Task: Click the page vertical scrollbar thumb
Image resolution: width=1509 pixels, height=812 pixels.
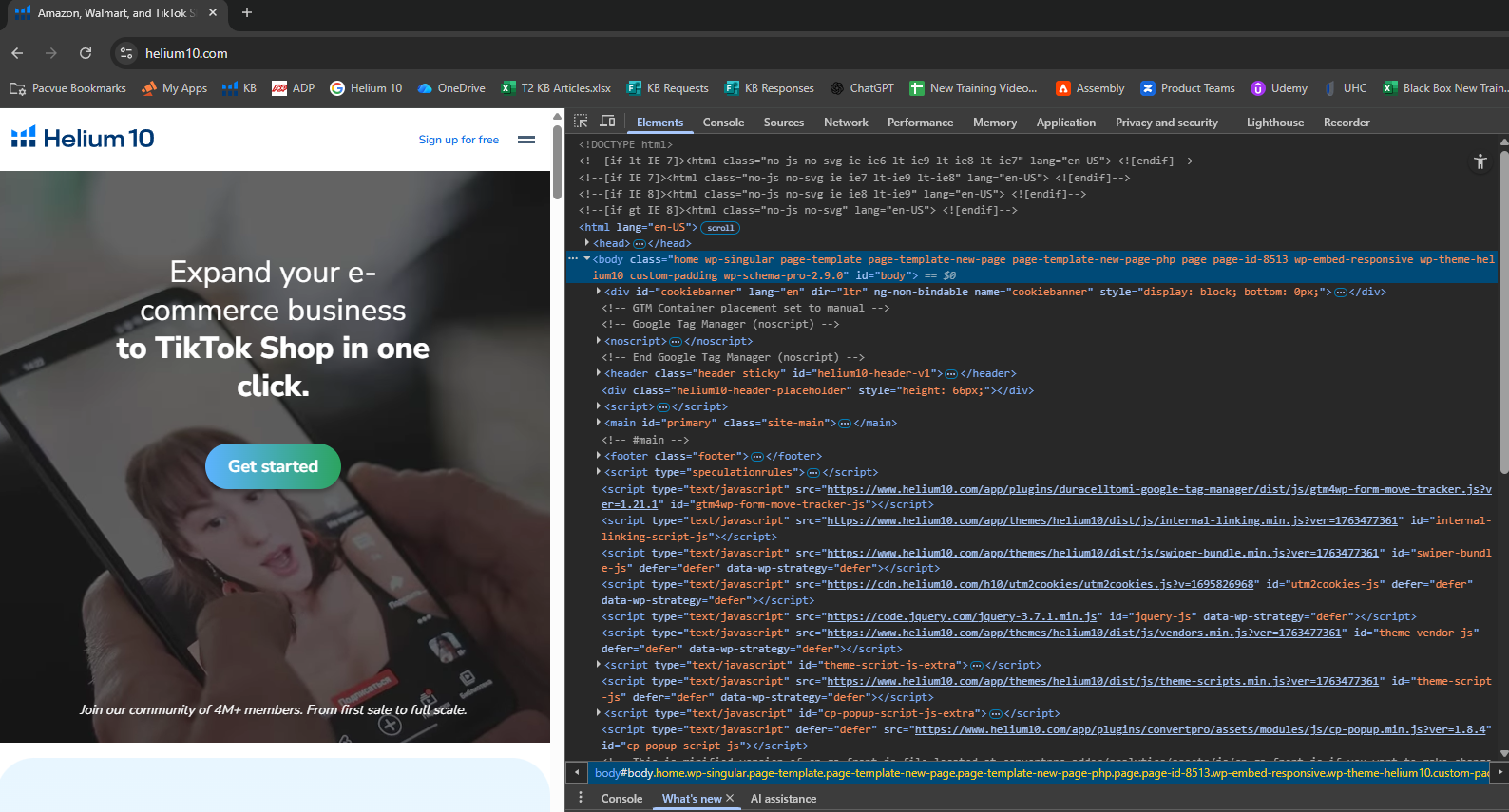Action: (557, 161)
